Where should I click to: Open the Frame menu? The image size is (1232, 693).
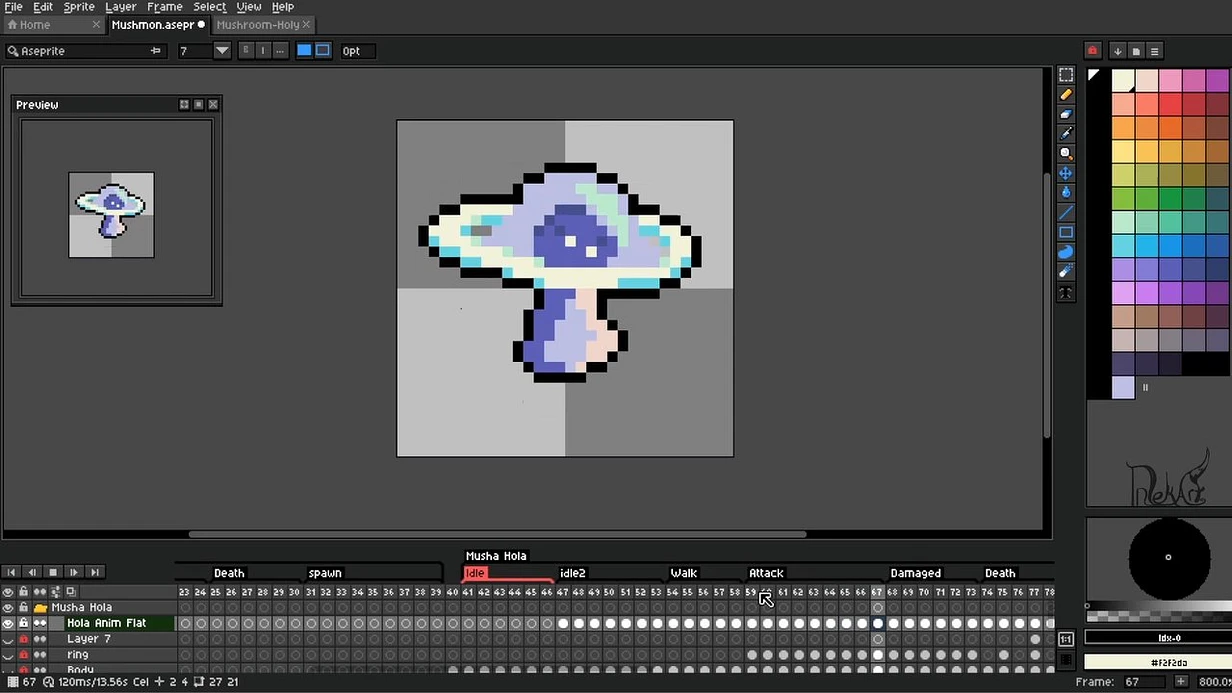(165, 7)
